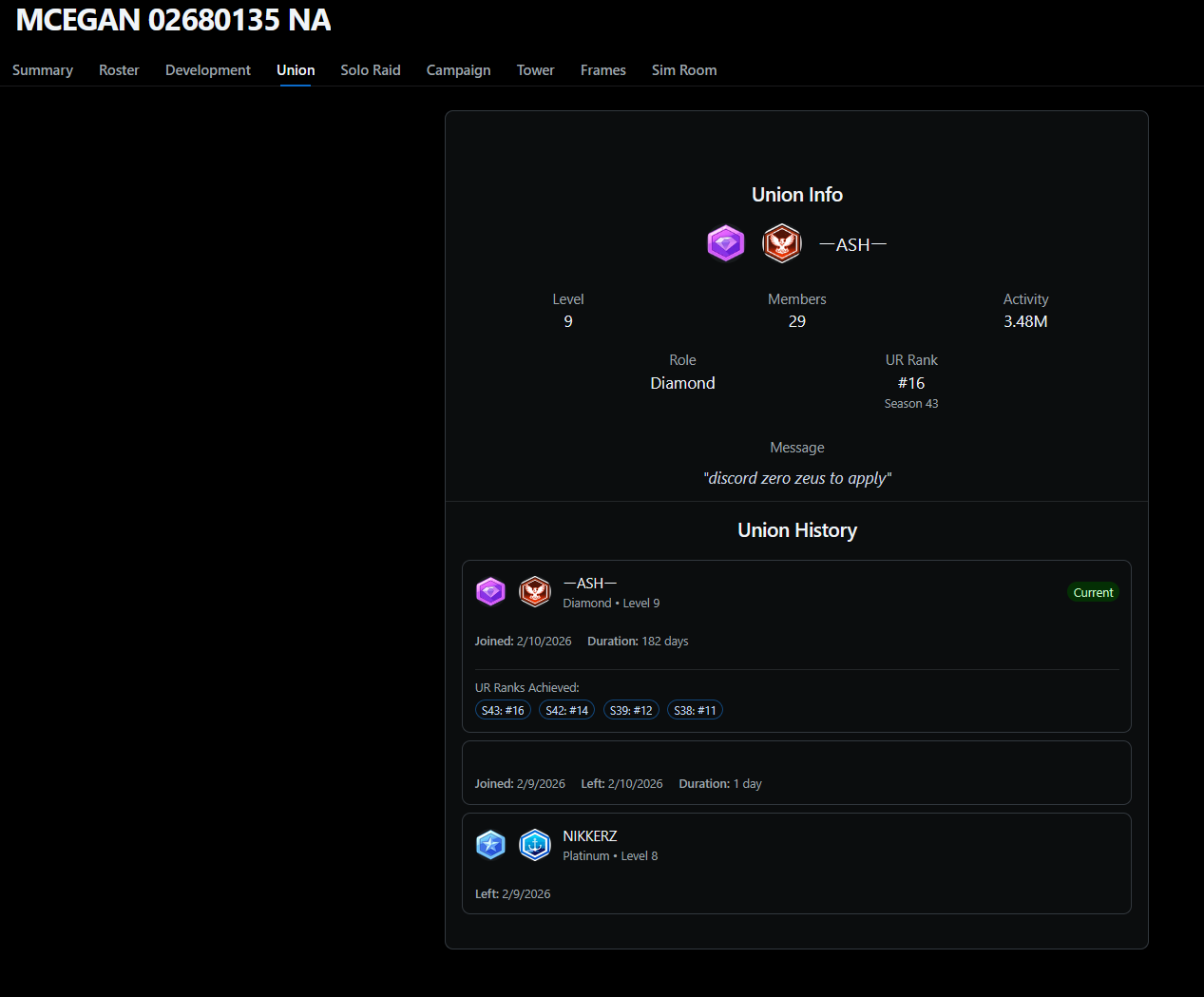1204x997 pixels.
Task: Click the Message label
Action: [797, 448]
